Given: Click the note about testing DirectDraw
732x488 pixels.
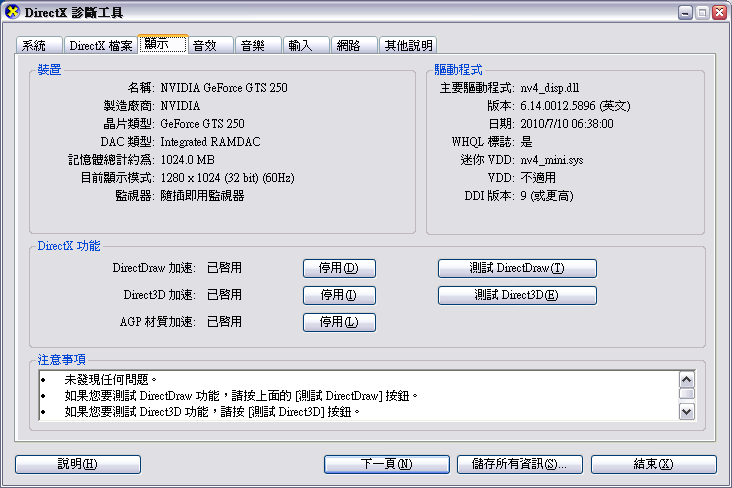Looking at the screenshot, I should click(241, 396).
